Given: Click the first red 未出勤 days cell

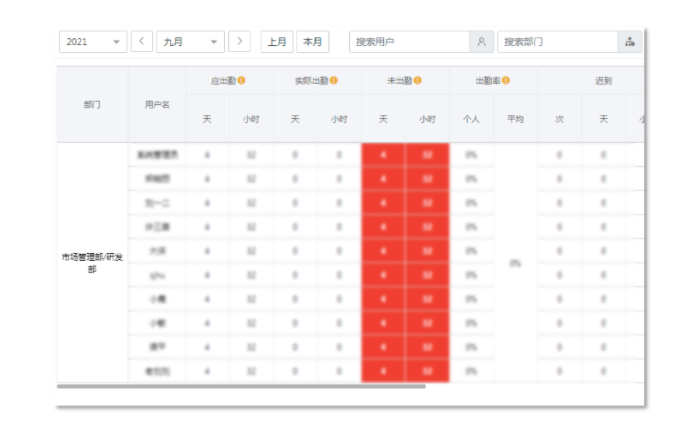Looking at the screenshot, I should coord(383,155).
